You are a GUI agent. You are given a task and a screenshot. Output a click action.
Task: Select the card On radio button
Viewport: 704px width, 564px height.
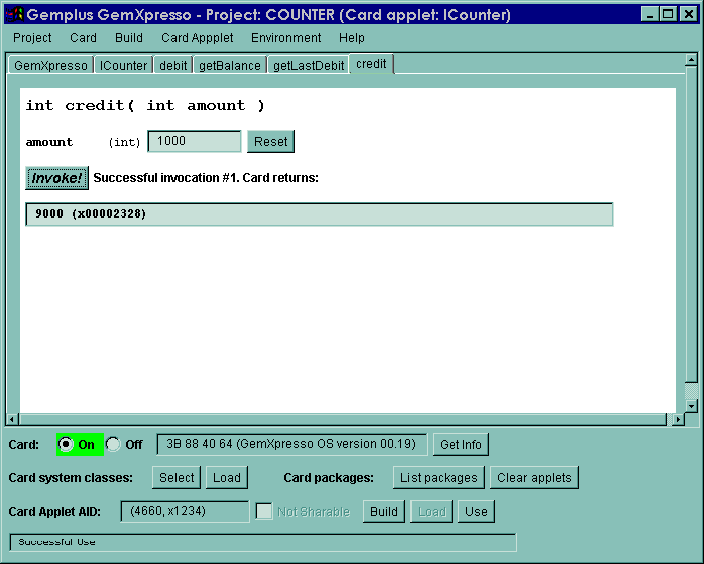coord(66,444)
